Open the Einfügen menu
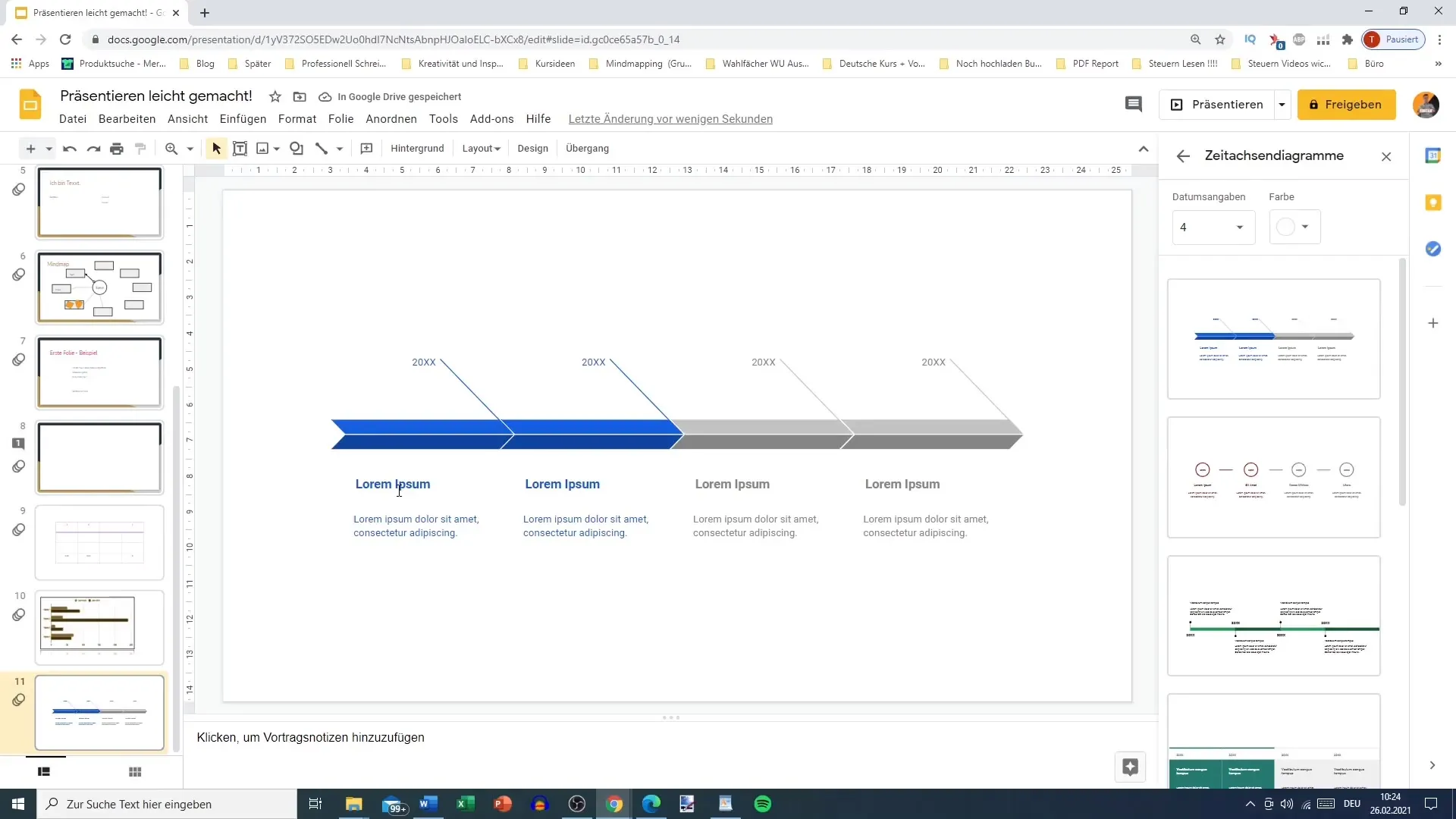This screenshot has height=819, width=1456. 243,119
